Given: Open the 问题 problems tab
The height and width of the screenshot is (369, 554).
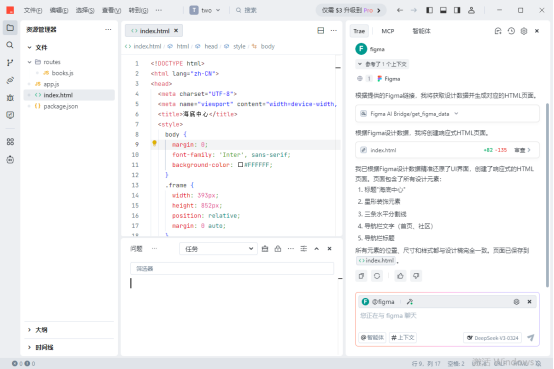Looking at the screenshot, I should (136, 249).
